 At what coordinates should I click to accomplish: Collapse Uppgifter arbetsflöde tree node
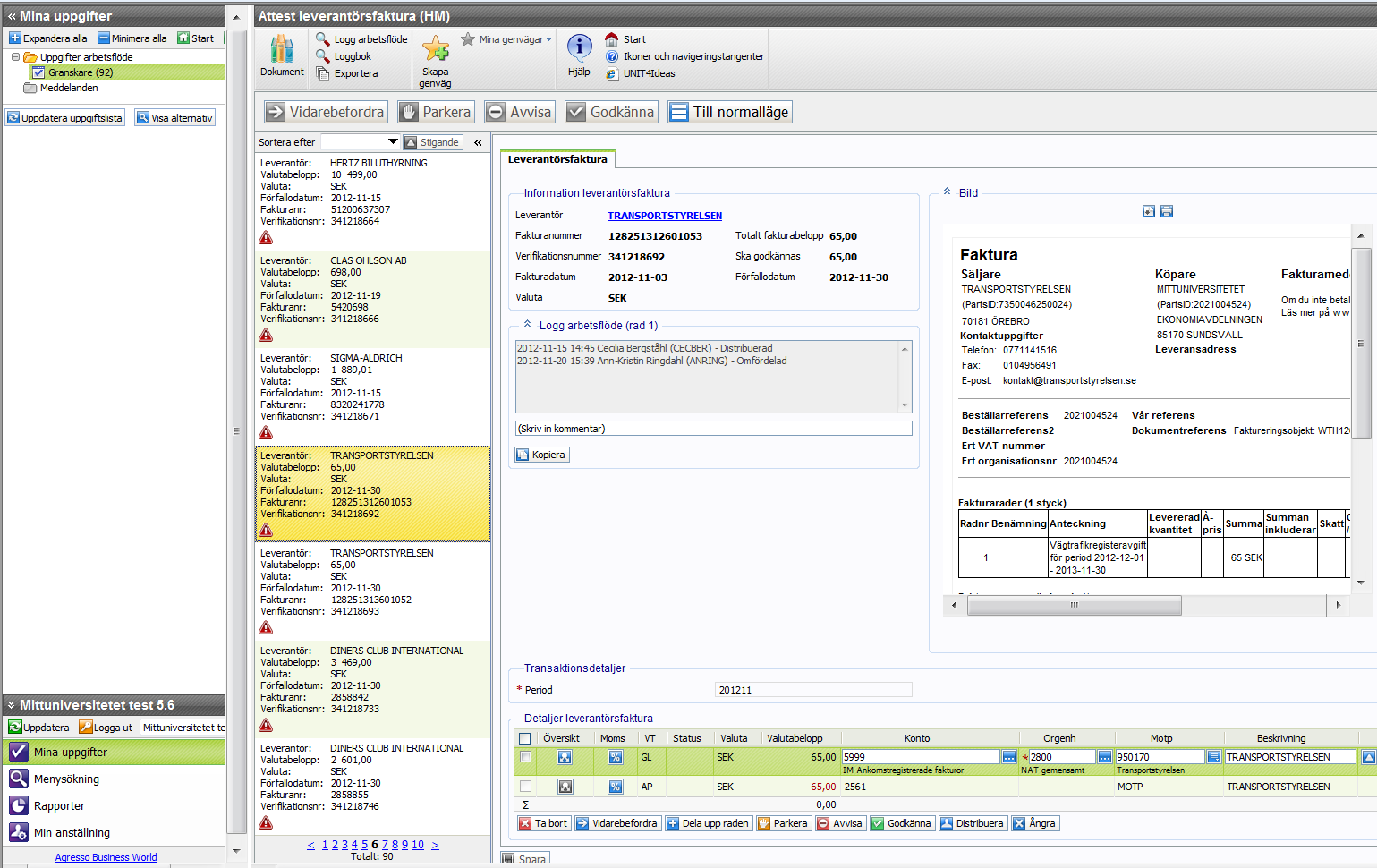click(x=15, y=57)
